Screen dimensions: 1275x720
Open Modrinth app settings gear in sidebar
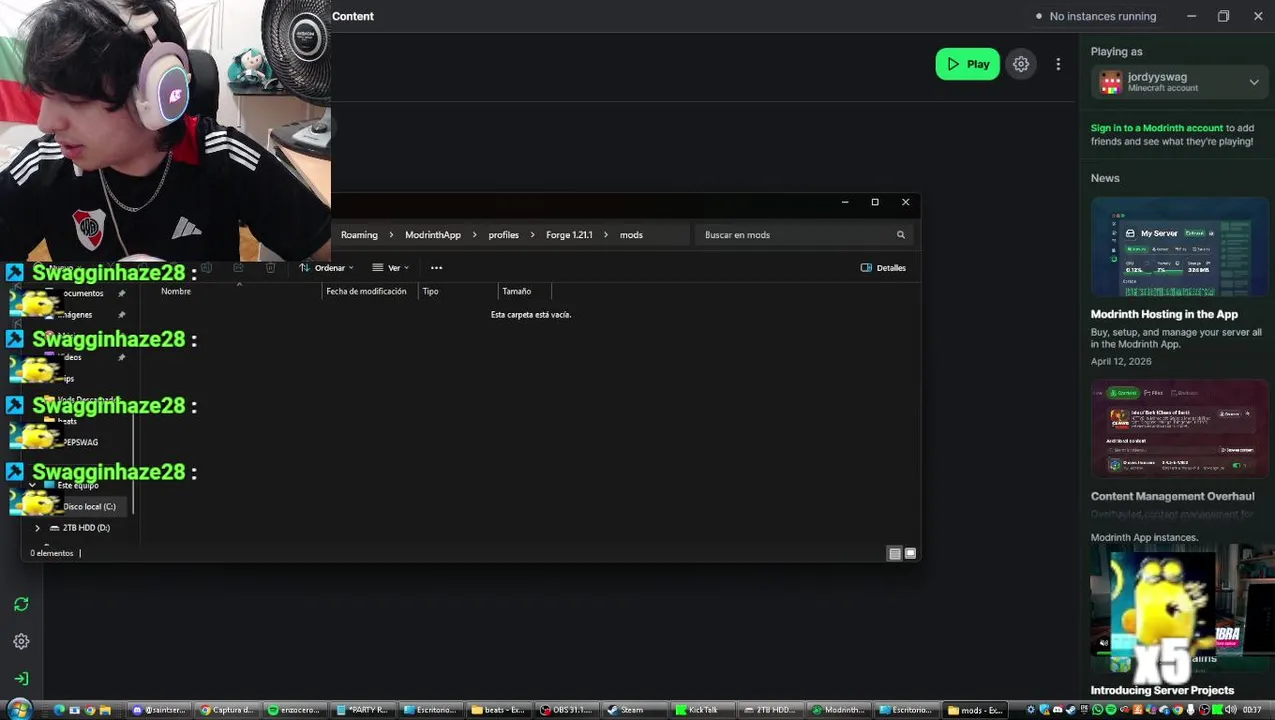point(21,641)
